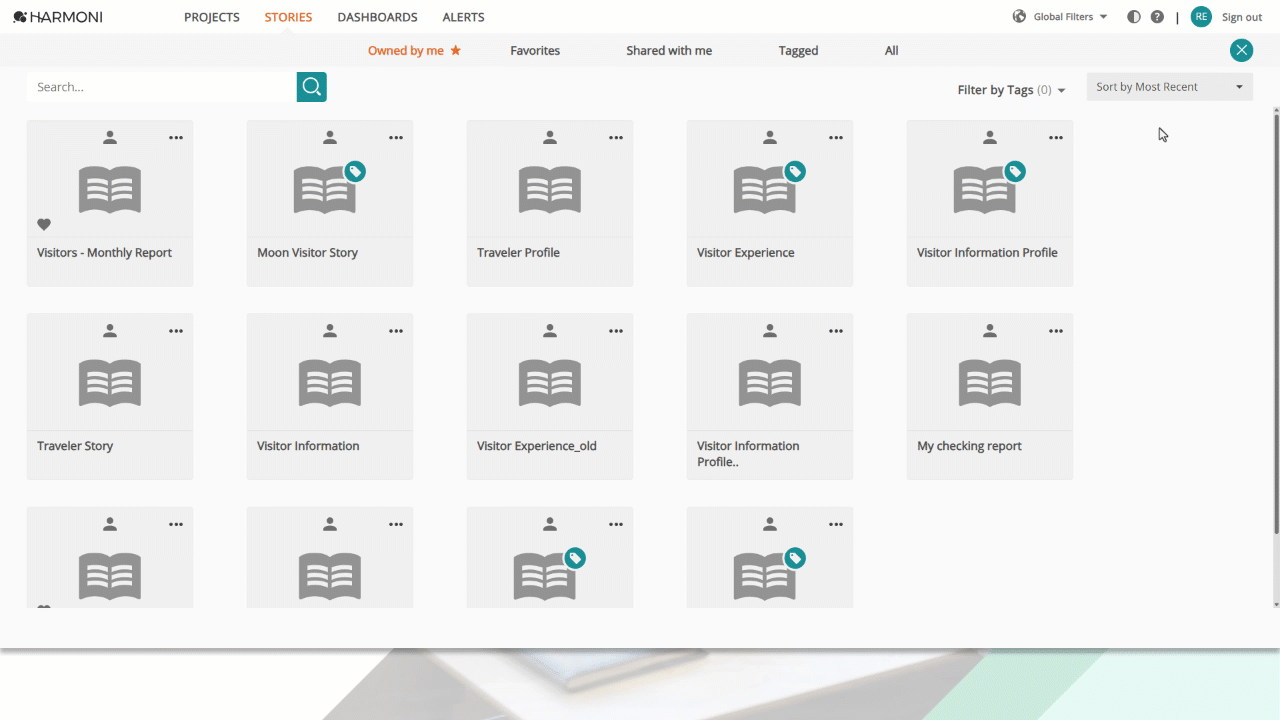
Task: Open the three-dot menu on Moon Visitor Story card
Action: click(396, 137)
